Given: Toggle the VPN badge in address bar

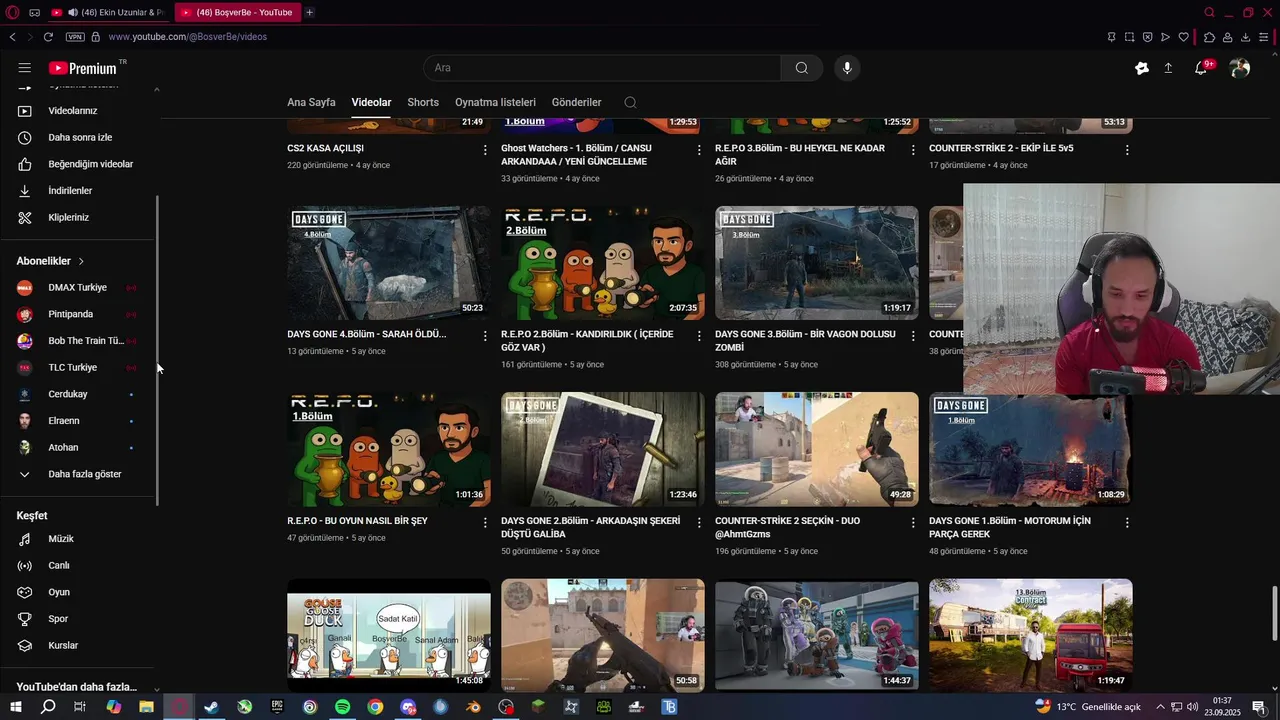Looking at the screenshot, I should point(75,37).
